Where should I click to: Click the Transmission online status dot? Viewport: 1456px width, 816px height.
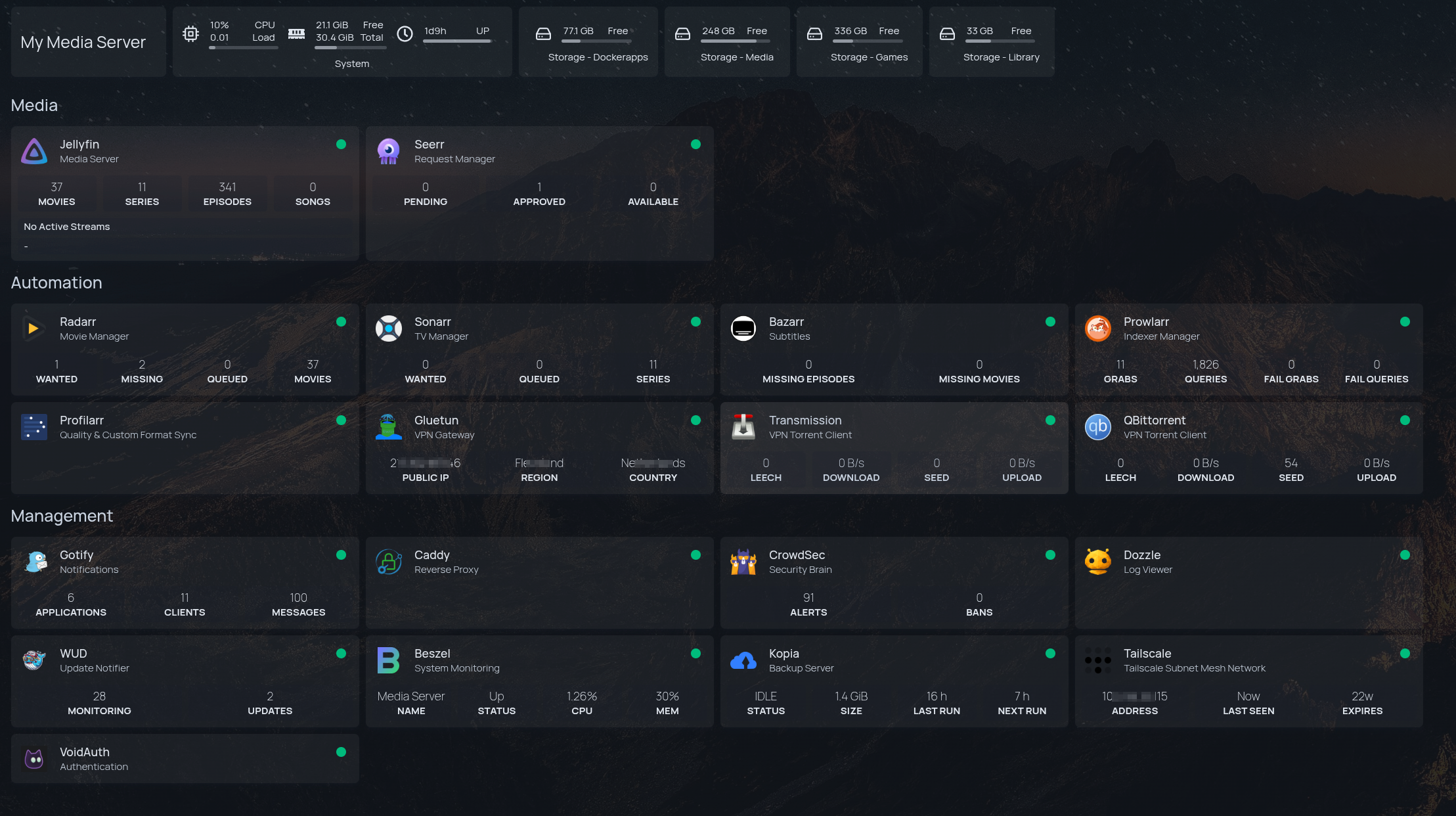pyautogui.click(x=1050, y=420)
